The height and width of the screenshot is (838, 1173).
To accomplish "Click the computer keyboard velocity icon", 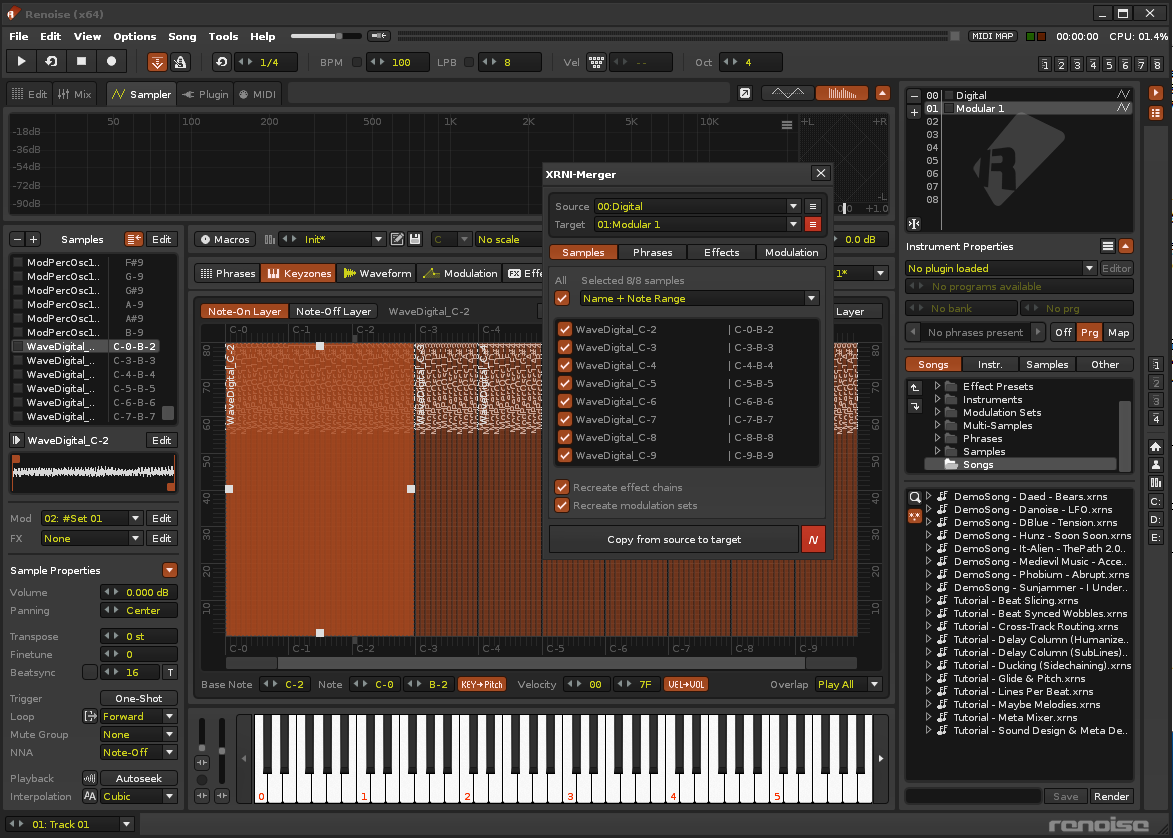I will tap(596, 62).
